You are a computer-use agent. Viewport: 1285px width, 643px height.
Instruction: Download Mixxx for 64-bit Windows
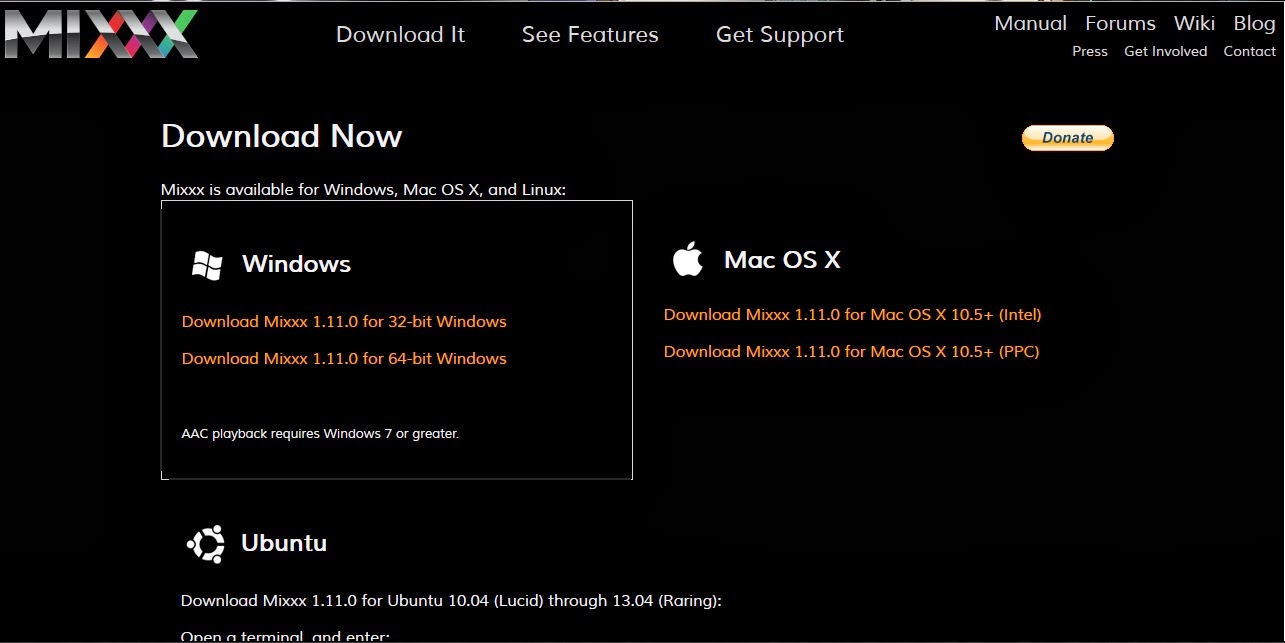(x=344, y=359)
